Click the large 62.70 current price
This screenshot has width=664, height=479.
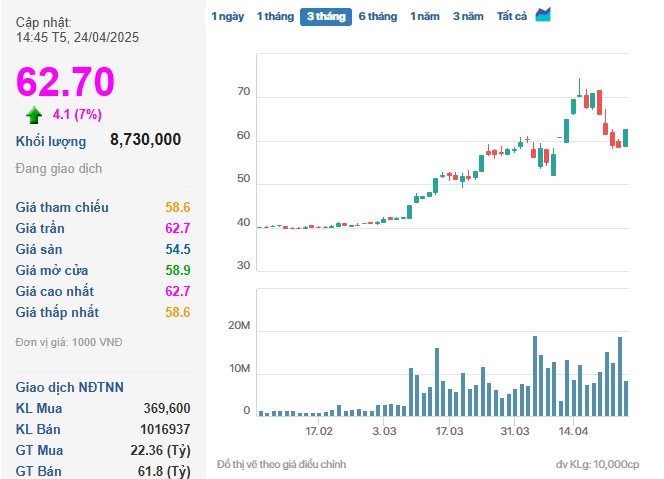pos(65,81)
